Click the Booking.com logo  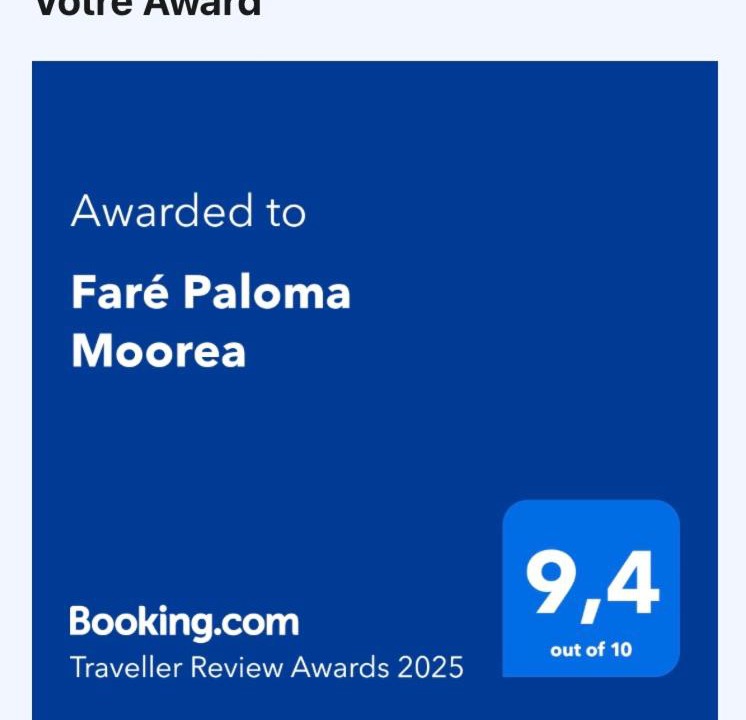pos(184,622)
